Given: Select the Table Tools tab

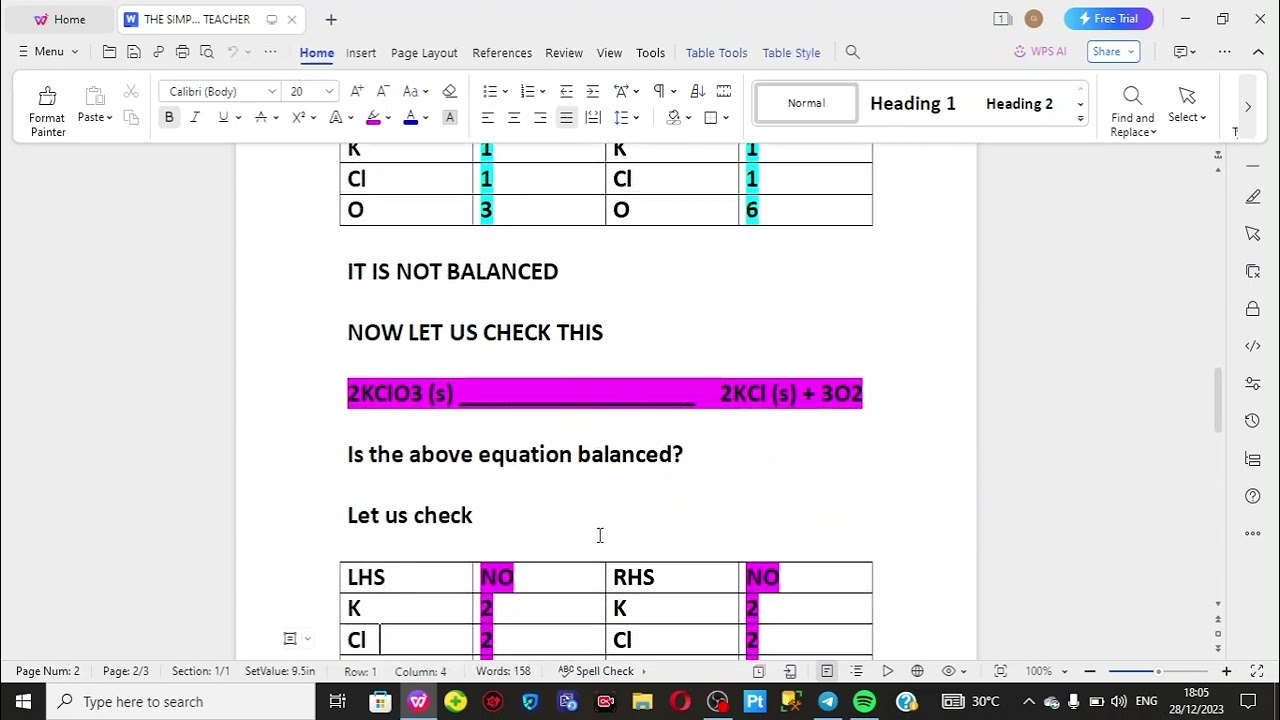Looking at the screenshot, I should point(716,52).
